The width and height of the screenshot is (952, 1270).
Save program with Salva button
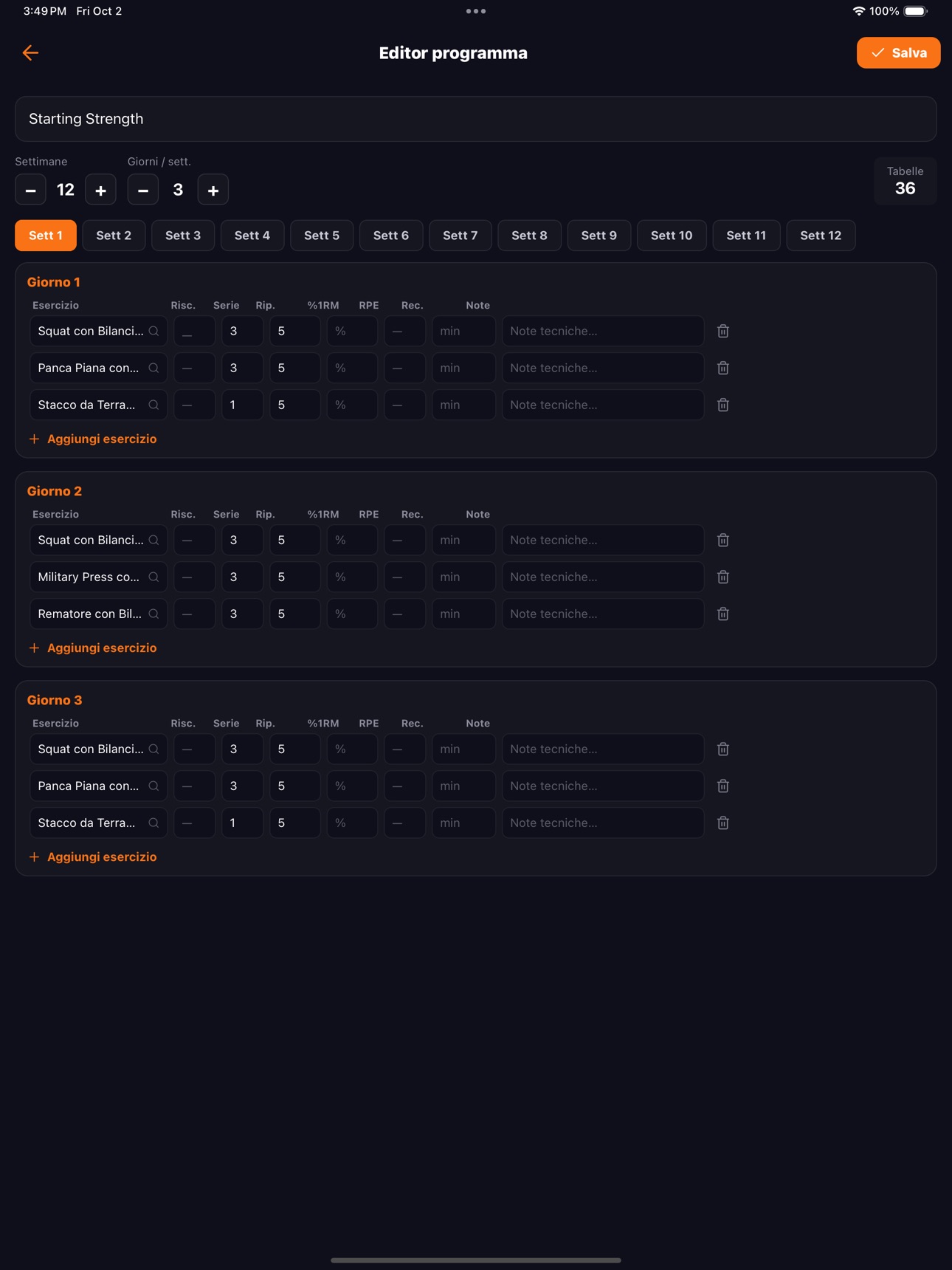898,52
